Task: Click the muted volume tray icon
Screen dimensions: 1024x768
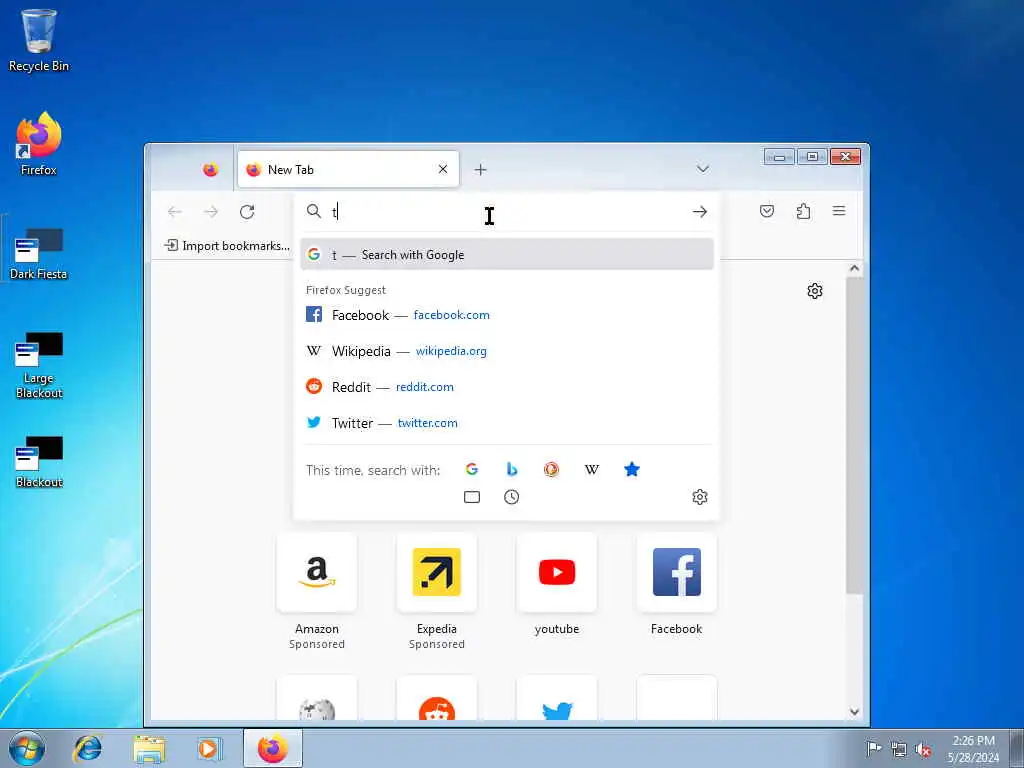Action: 923,749
